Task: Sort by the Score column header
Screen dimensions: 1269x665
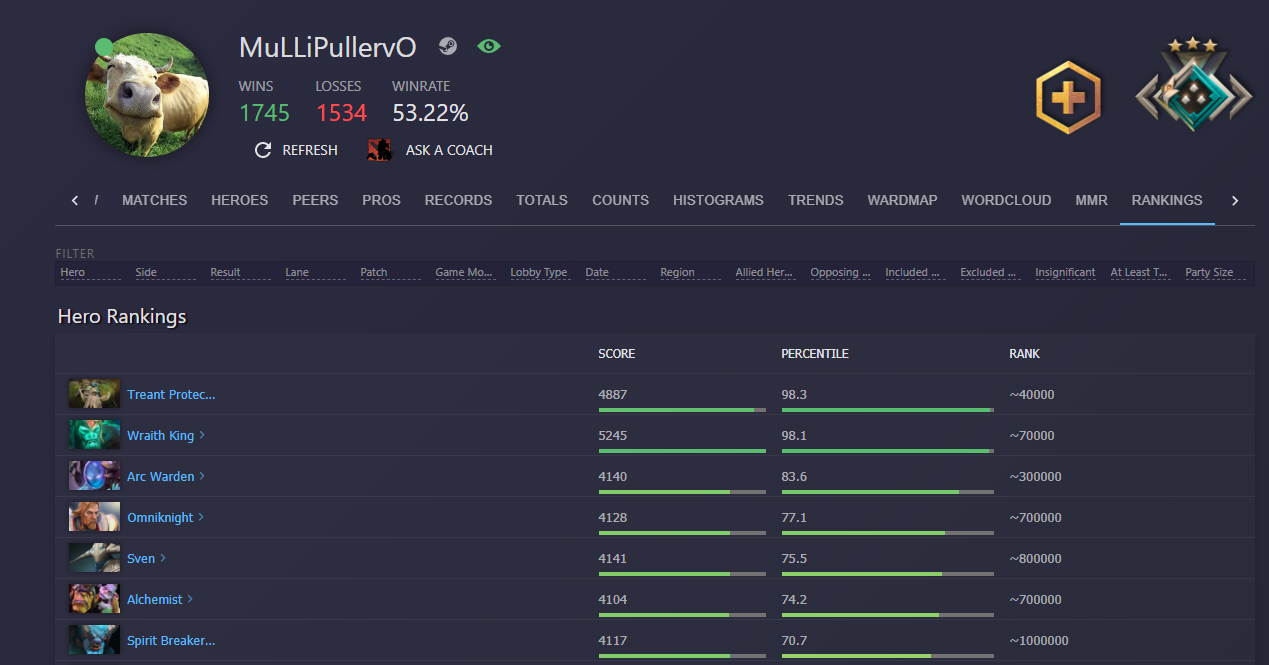Action: click(616, 354)
